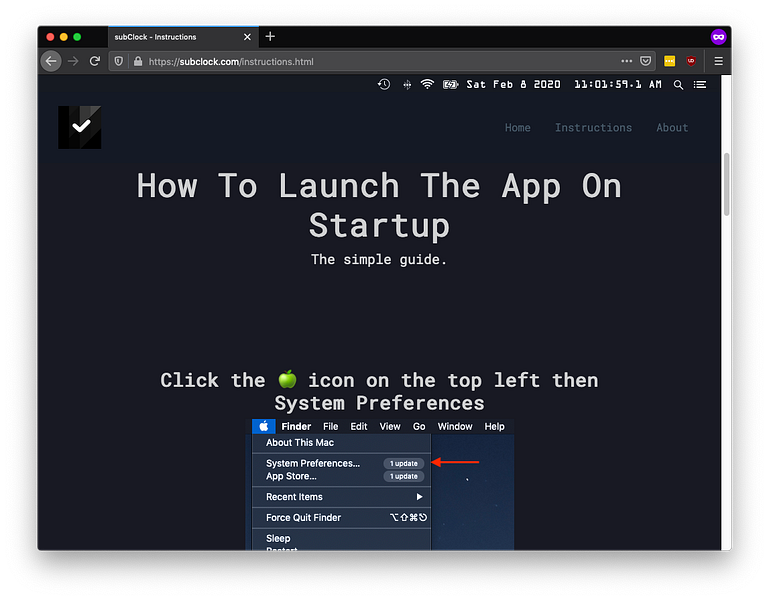Click the Wi-Fi icon in page header

point(427,84)
